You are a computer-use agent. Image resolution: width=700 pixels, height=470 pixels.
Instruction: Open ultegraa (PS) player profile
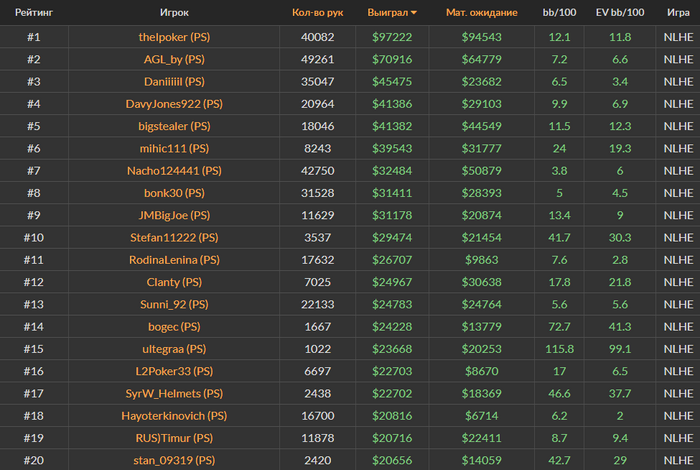(174, 349)
